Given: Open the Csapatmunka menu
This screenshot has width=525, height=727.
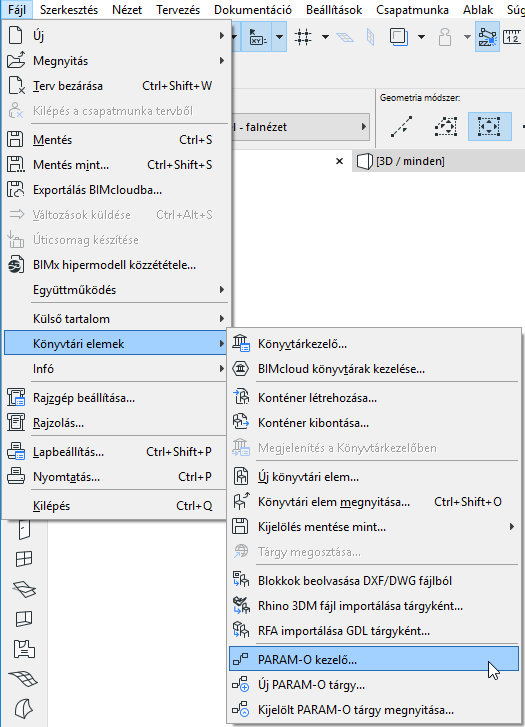Looking at the screenshot, I should (412, 10).
